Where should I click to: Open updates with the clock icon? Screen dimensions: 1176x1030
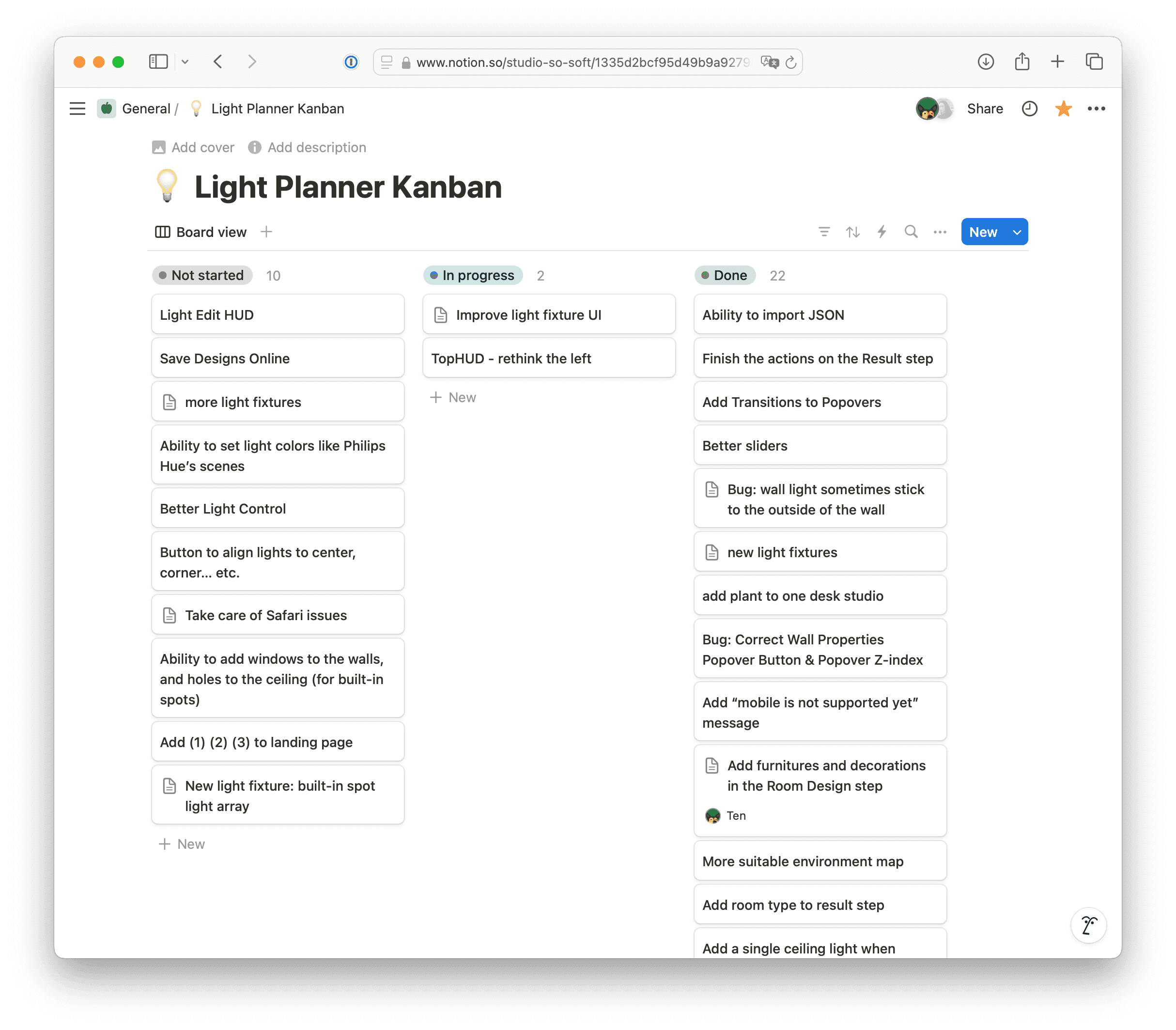(1029, 109)
